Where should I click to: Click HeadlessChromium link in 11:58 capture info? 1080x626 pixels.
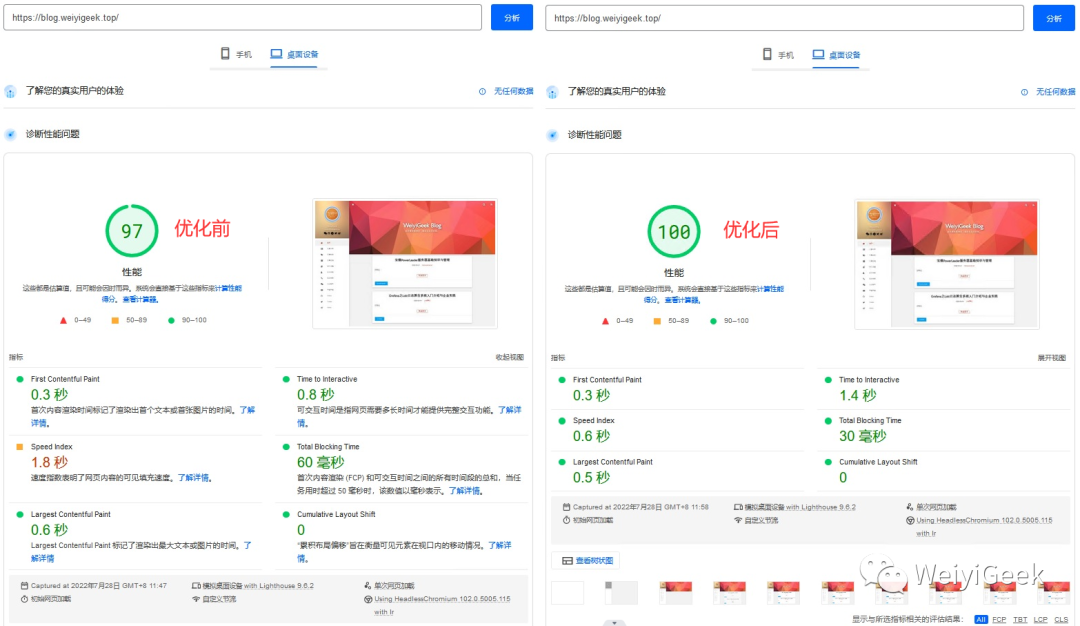pyautogui.click(x=984, y=526)
